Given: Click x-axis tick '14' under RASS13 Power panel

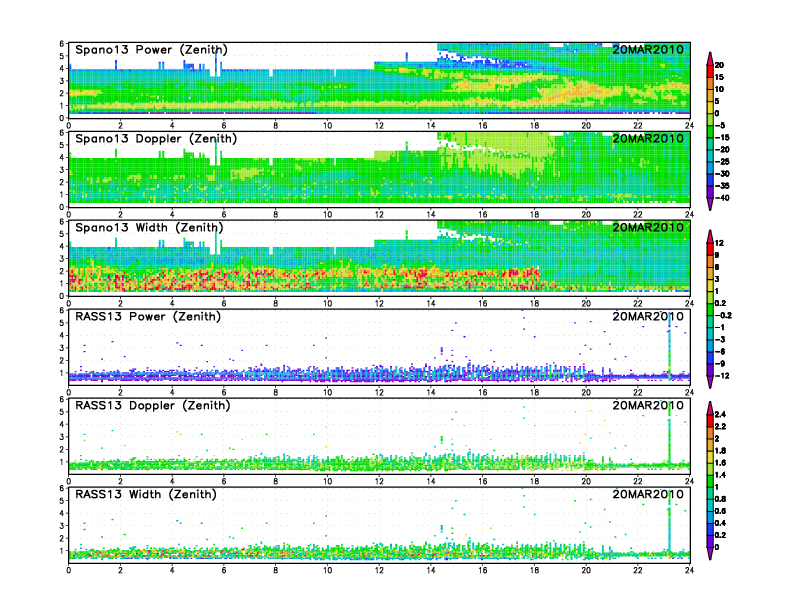Looking at the screenshot, I should (431, 392).
